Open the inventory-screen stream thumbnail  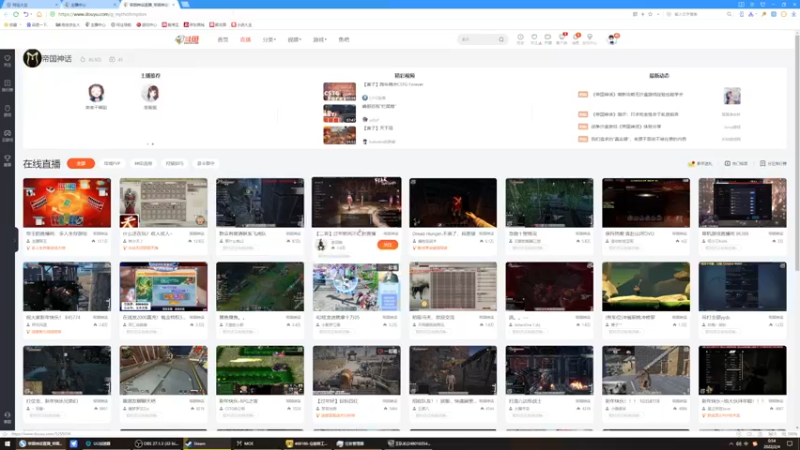pos(163,203)
